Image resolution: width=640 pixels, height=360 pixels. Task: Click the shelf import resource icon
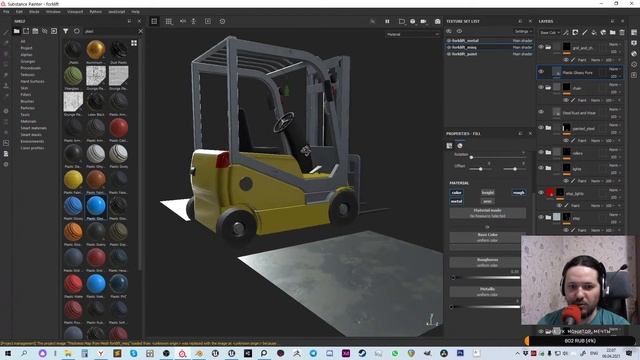54,31
